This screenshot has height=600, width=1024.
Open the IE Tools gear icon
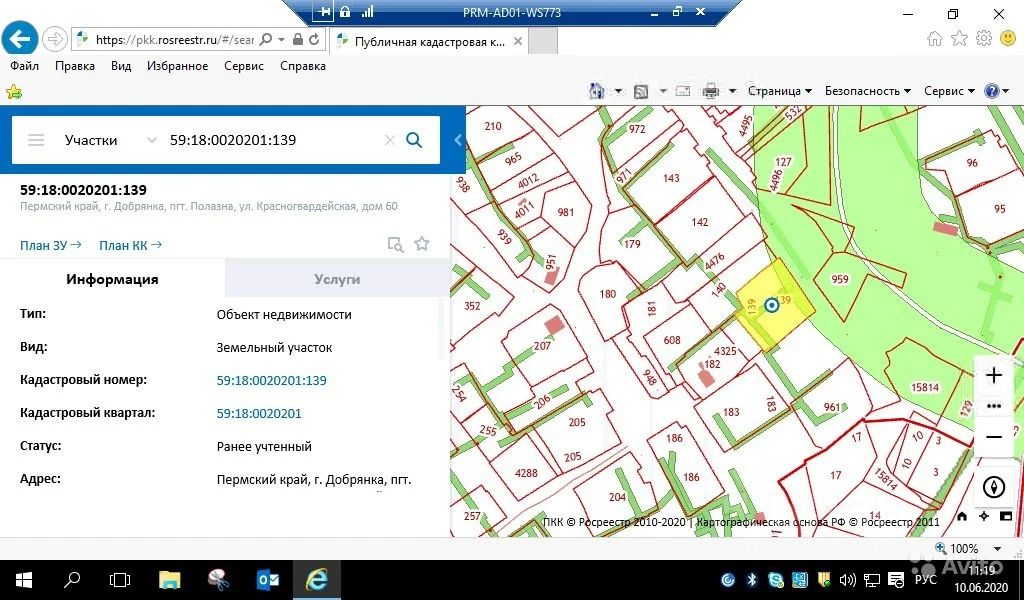point(984,39)
